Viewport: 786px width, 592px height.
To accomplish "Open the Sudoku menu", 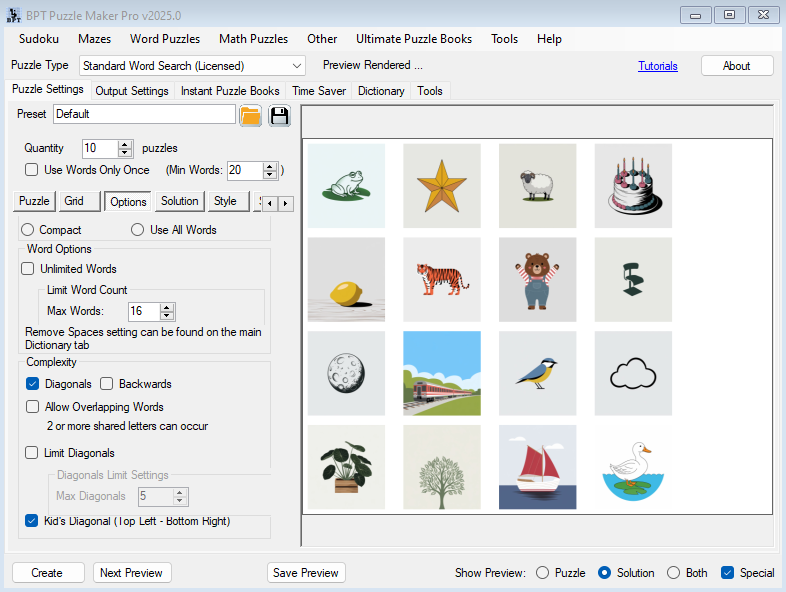I will (39, 39).
